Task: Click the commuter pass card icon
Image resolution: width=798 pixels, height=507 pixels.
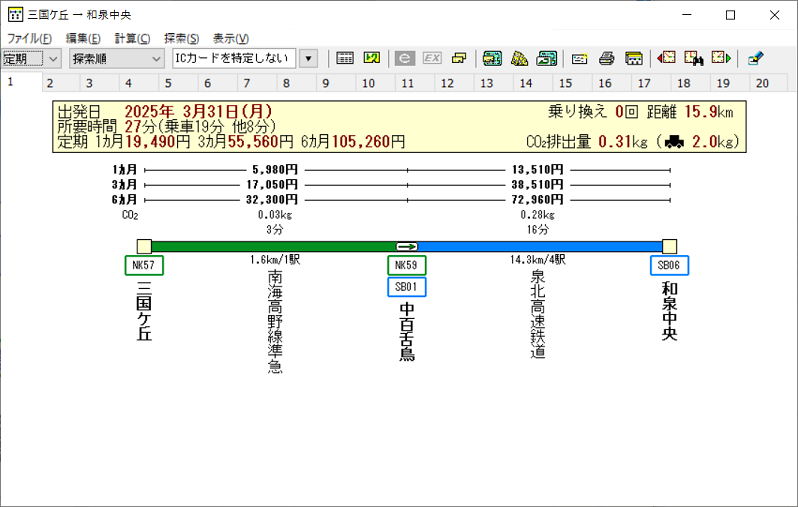Action: pyautogui.click(x=579, y=59)
